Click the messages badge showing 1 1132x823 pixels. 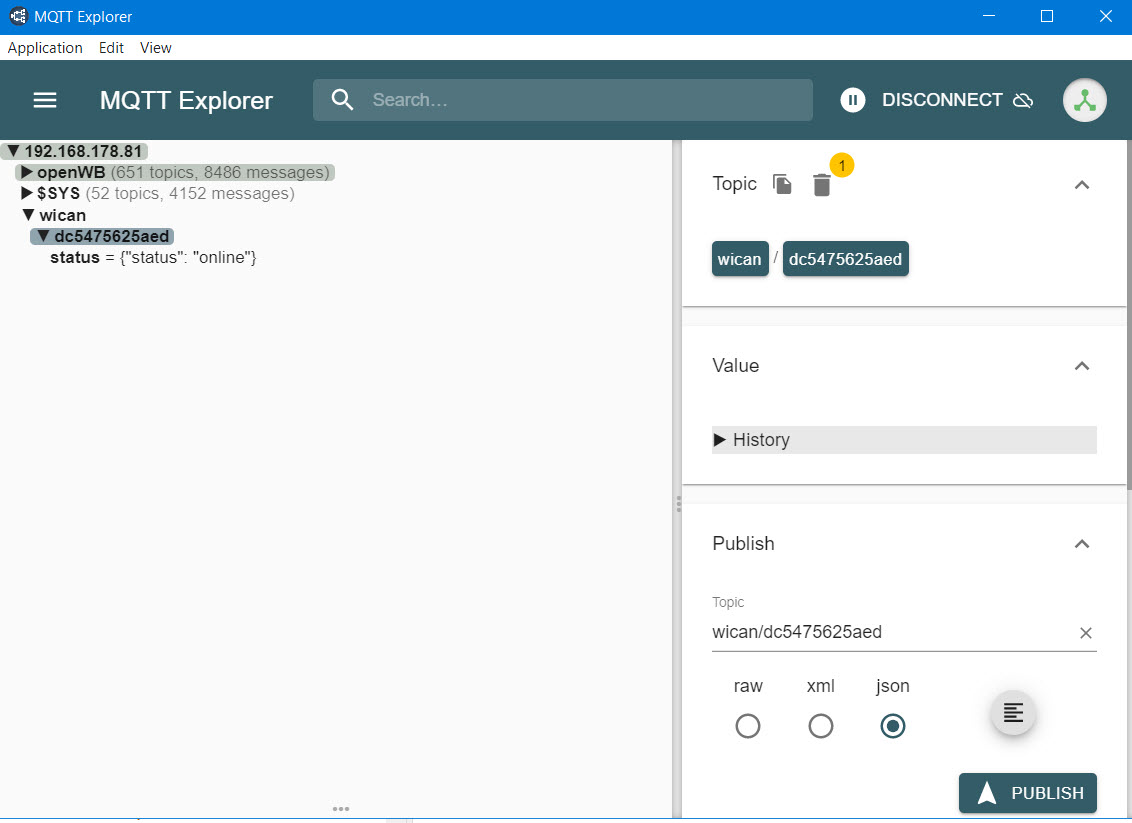pos(842,165)
